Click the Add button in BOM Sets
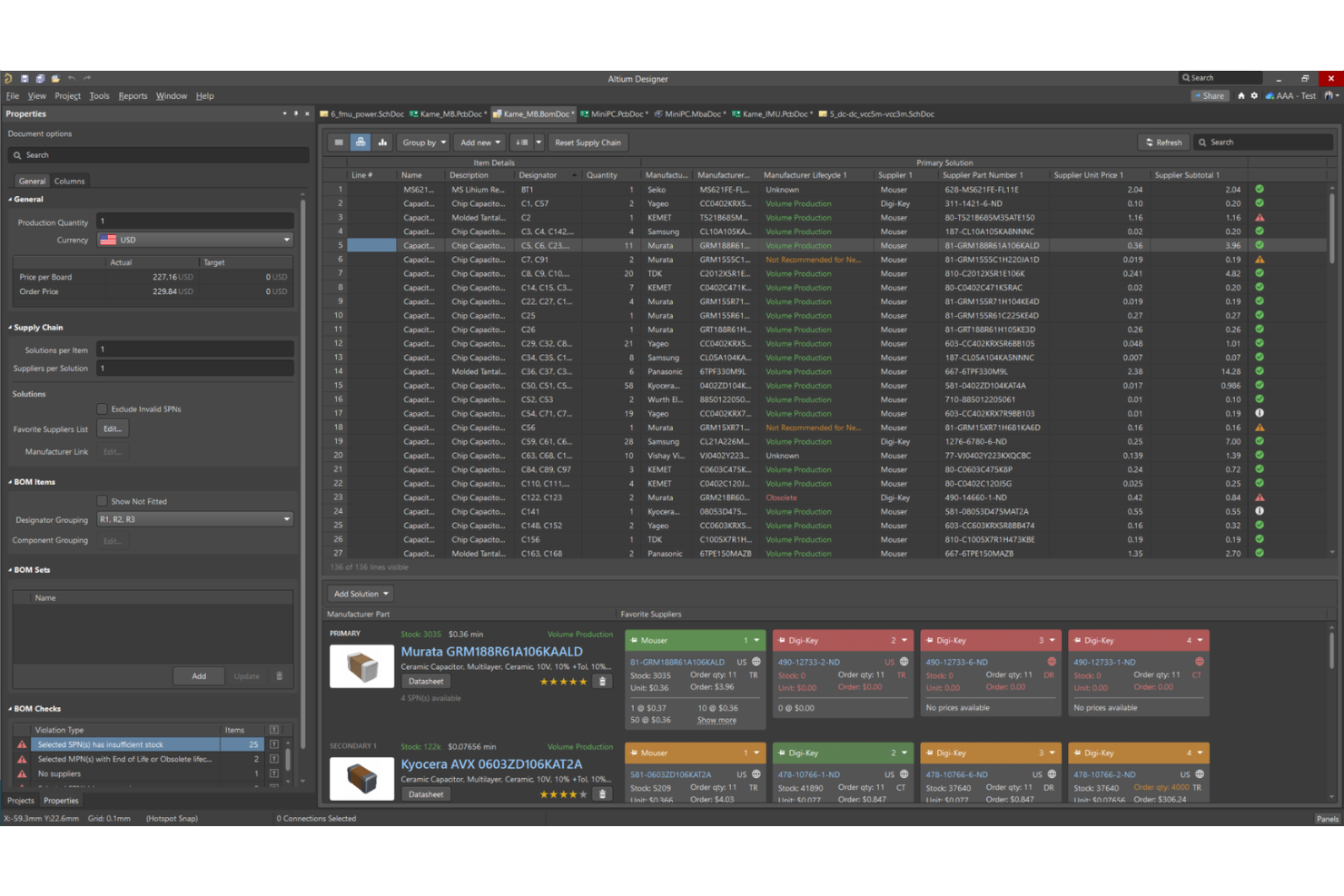 [x=199, y=676]
